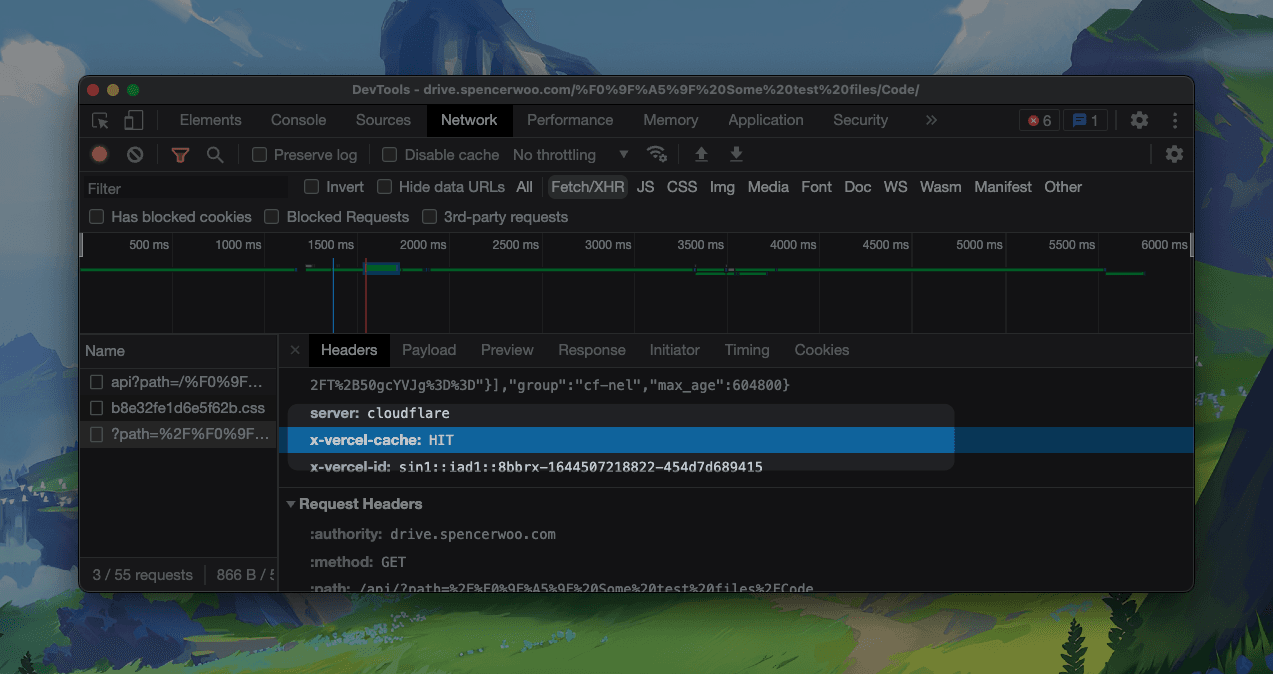Screen dimensions: 1273x674
Task: Tick the Hide data URLs checkbox
Action: (x=385, y=187)
